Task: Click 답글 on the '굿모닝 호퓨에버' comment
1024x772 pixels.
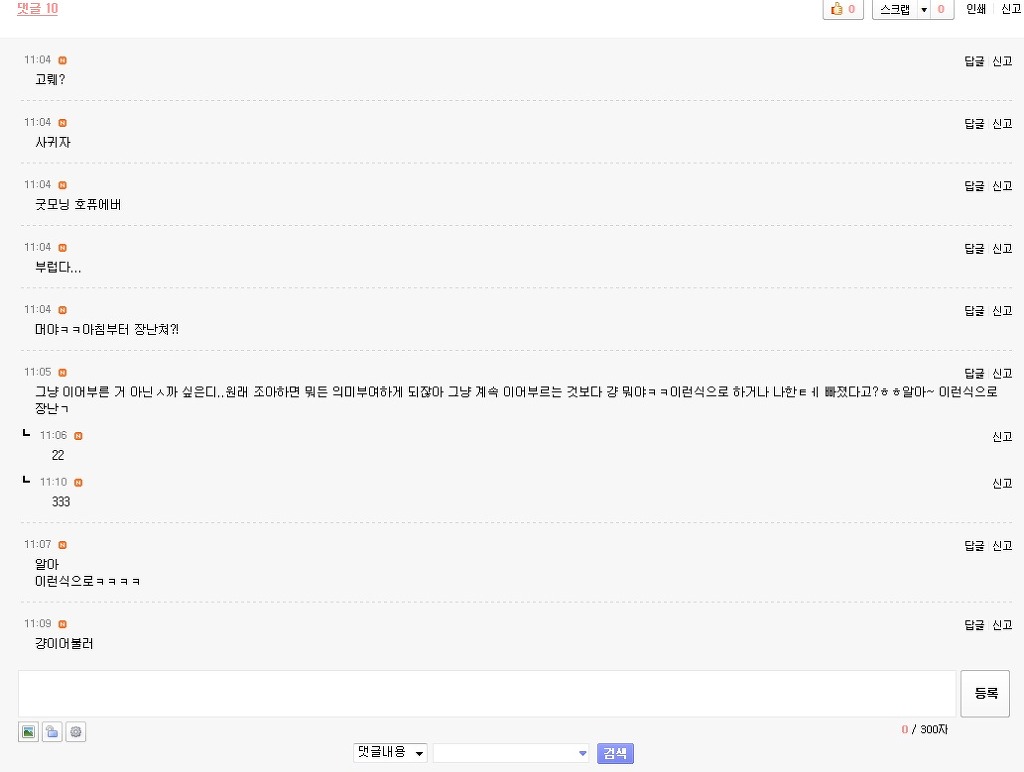Action: tap(974, 185)
